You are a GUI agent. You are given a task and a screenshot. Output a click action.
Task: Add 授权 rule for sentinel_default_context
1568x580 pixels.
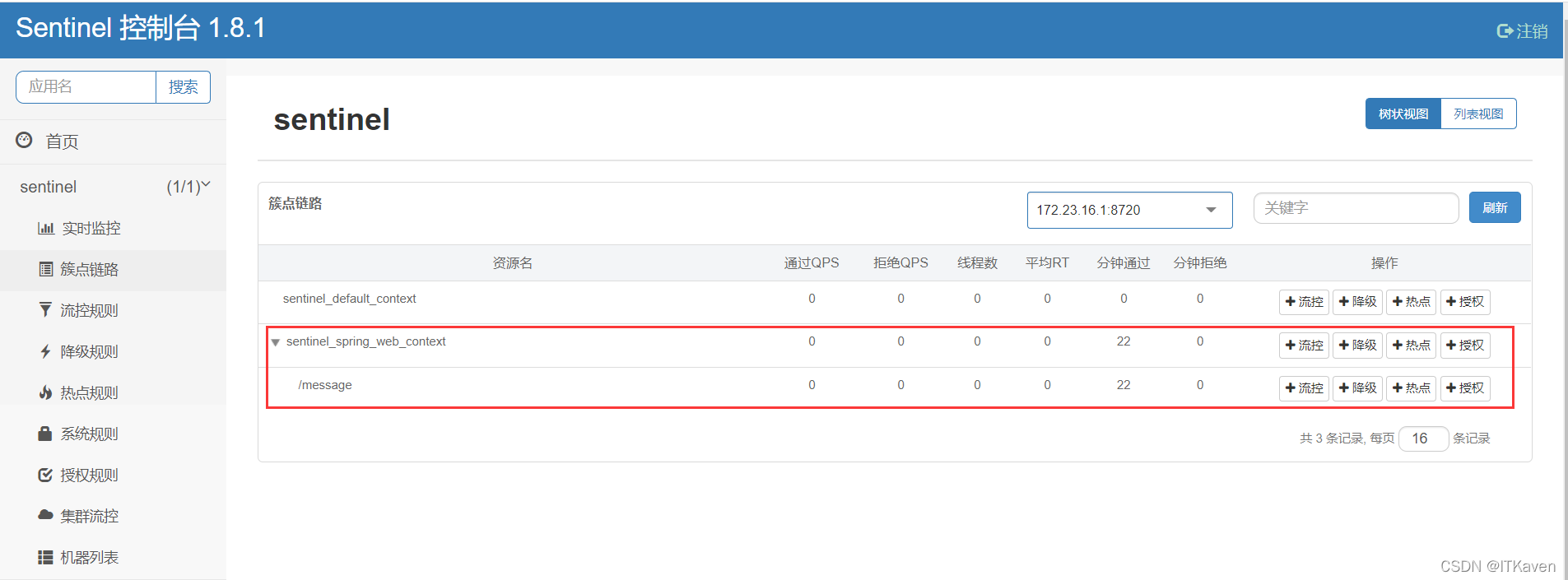click(1465, 302)
